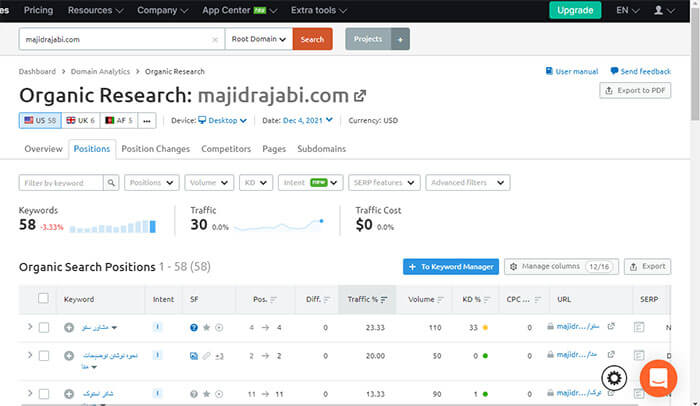The height and width of the screenshot is (406, 700).
Task: Open the Intent filter dropdown
Action: click(311, 183)
